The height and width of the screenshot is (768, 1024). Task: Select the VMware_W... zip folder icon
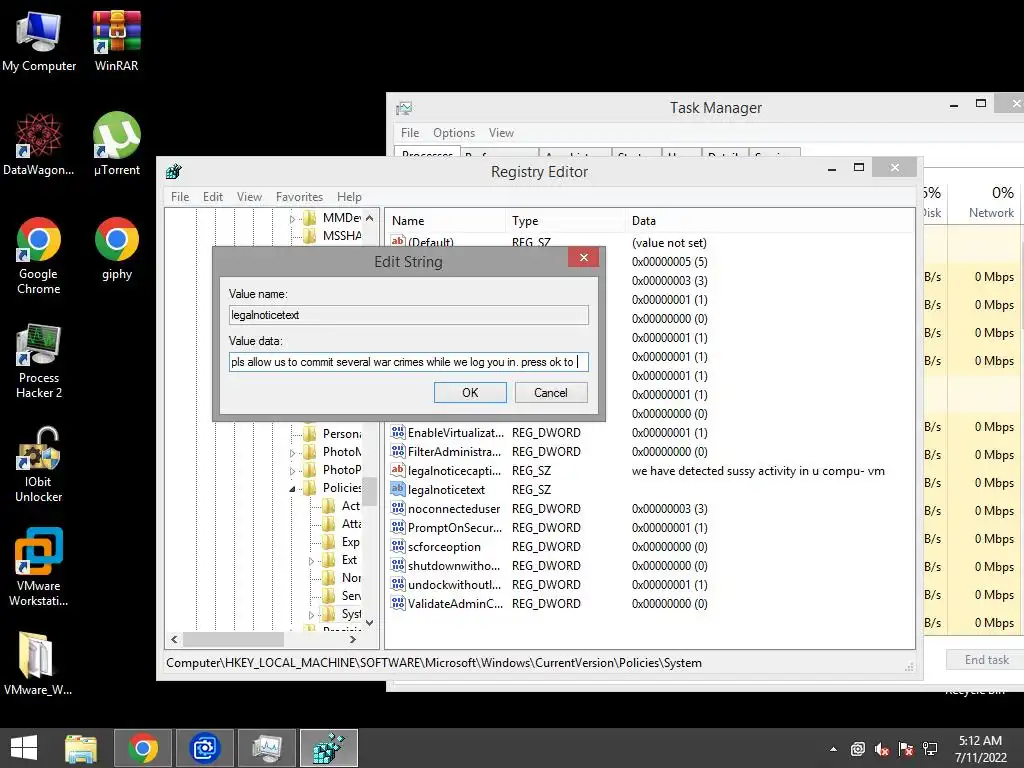[x=37, y=664]
